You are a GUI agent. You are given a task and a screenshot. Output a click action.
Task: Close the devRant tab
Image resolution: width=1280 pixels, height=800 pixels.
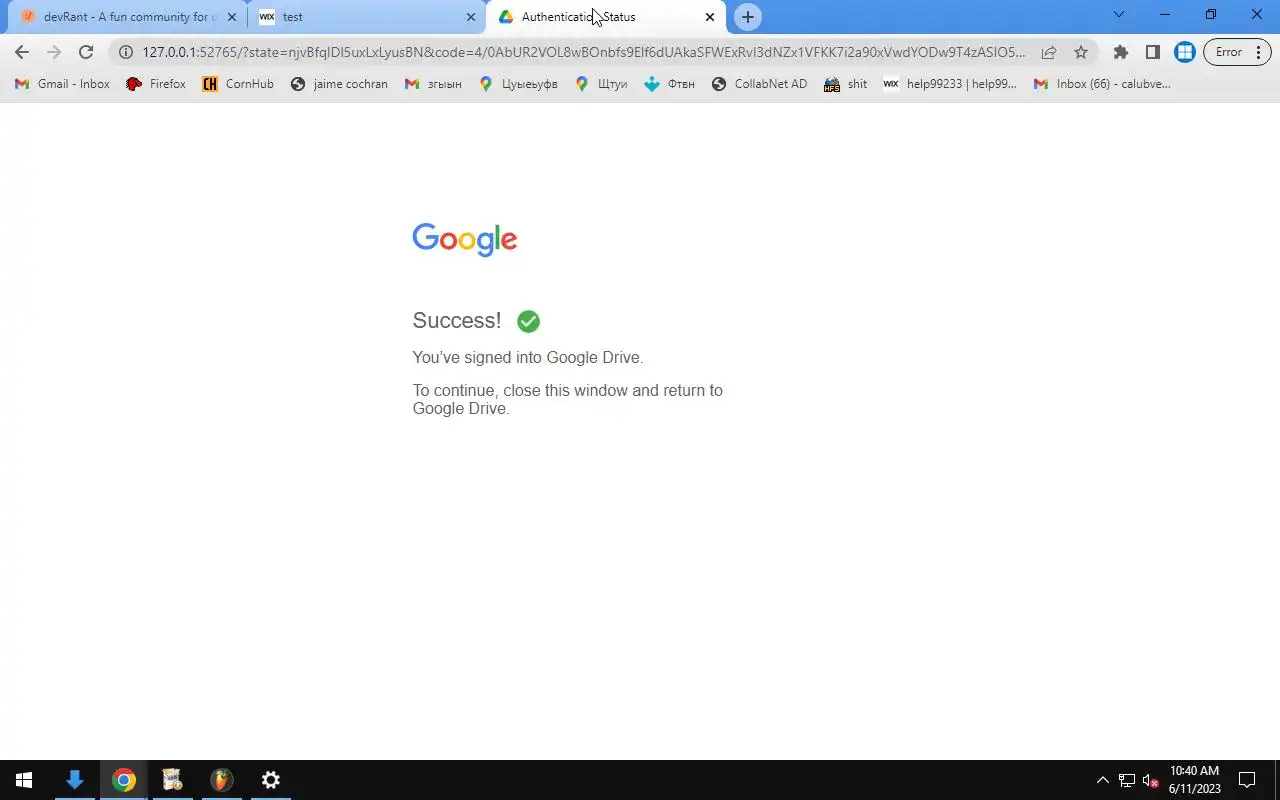pyautogui.click(x=232, y=17)
